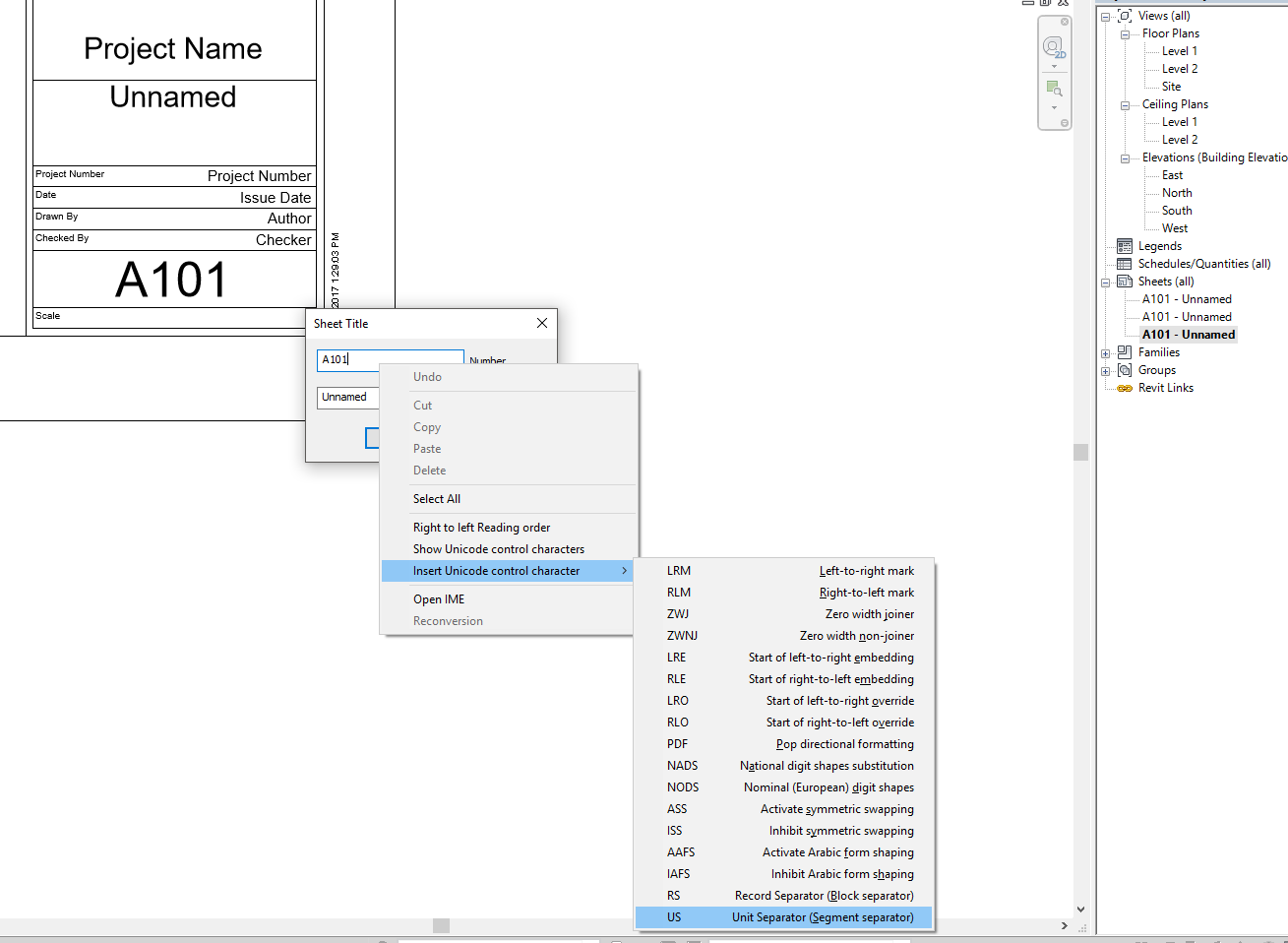Close the Sheet Title dialog
1288x943 pixels.
(541, 322)
